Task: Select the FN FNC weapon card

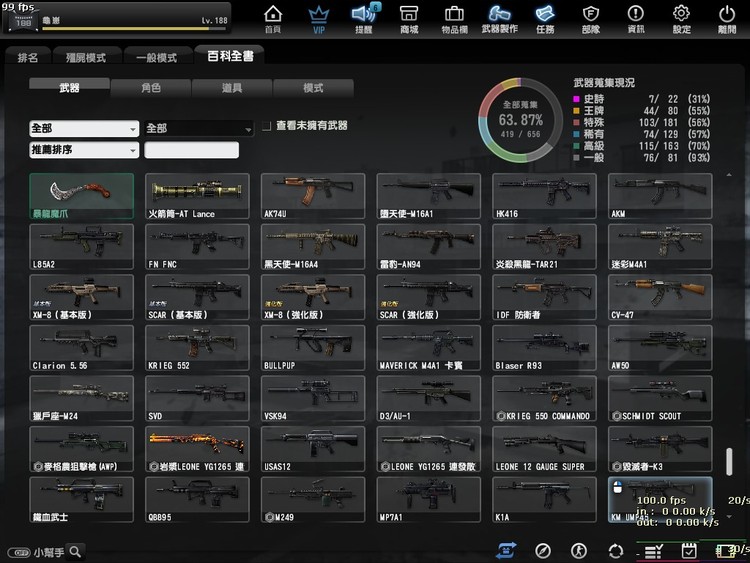Action: pyautogui.click(x=198, y=247)
